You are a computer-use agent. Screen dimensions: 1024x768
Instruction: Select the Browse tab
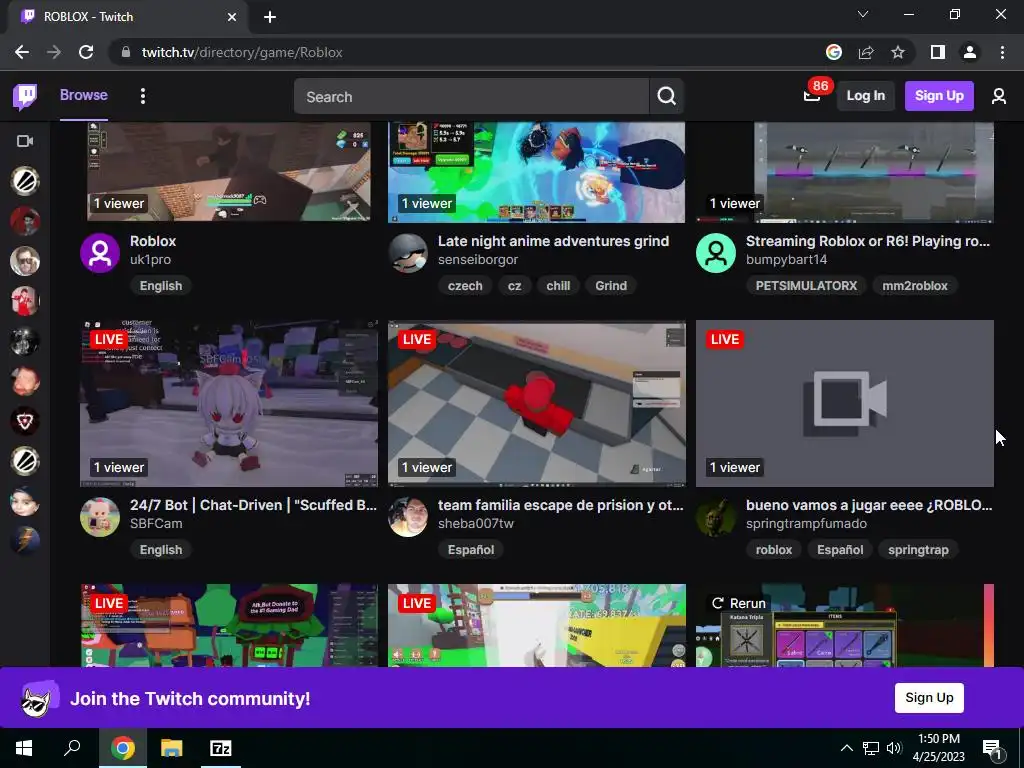pyautogui.click(x=84, y=95)
